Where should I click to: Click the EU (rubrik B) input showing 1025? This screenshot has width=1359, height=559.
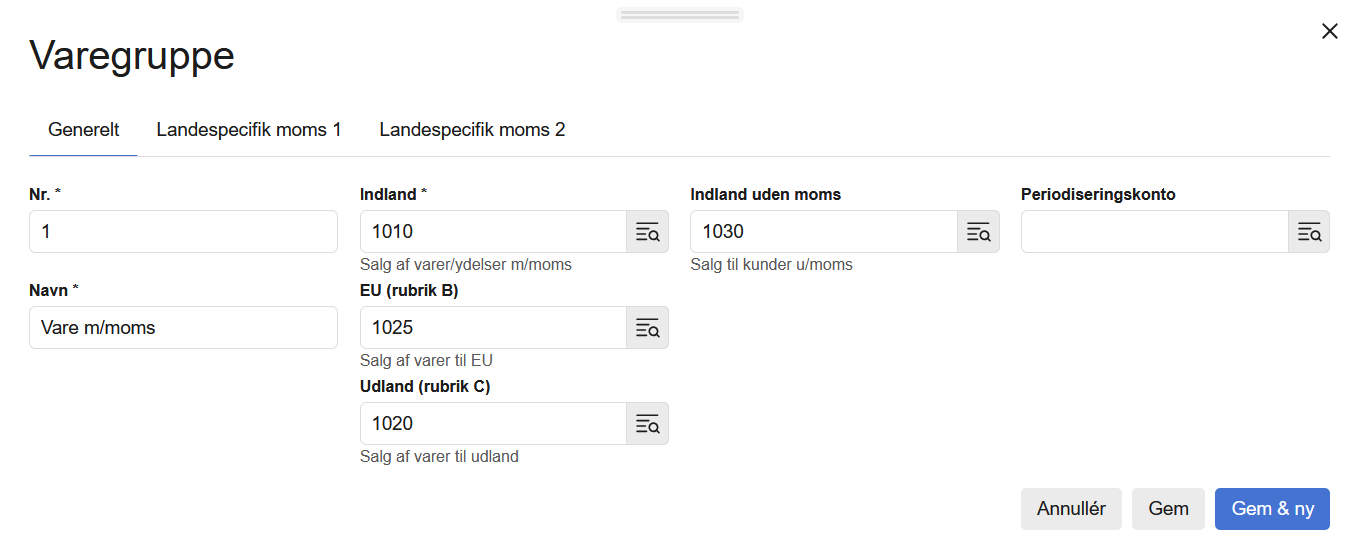pos(493,328)
